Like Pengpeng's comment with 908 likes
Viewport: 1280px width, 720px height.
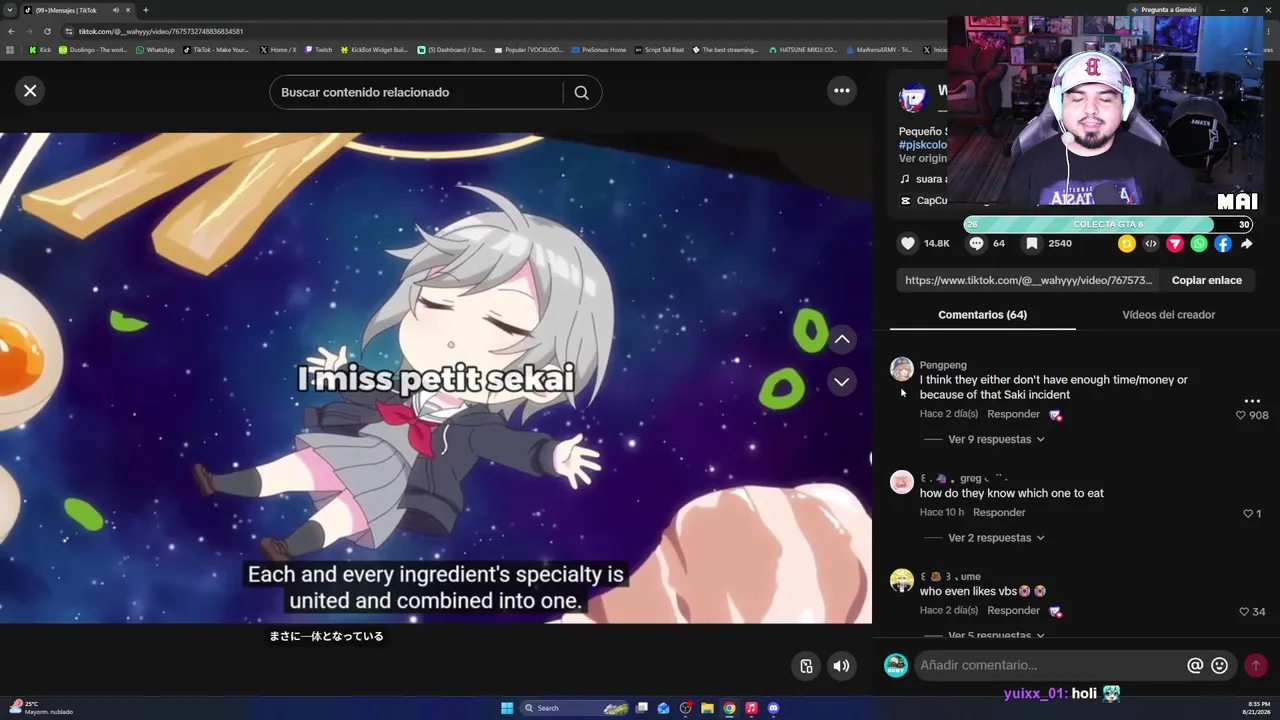[x=1241, y=415]
